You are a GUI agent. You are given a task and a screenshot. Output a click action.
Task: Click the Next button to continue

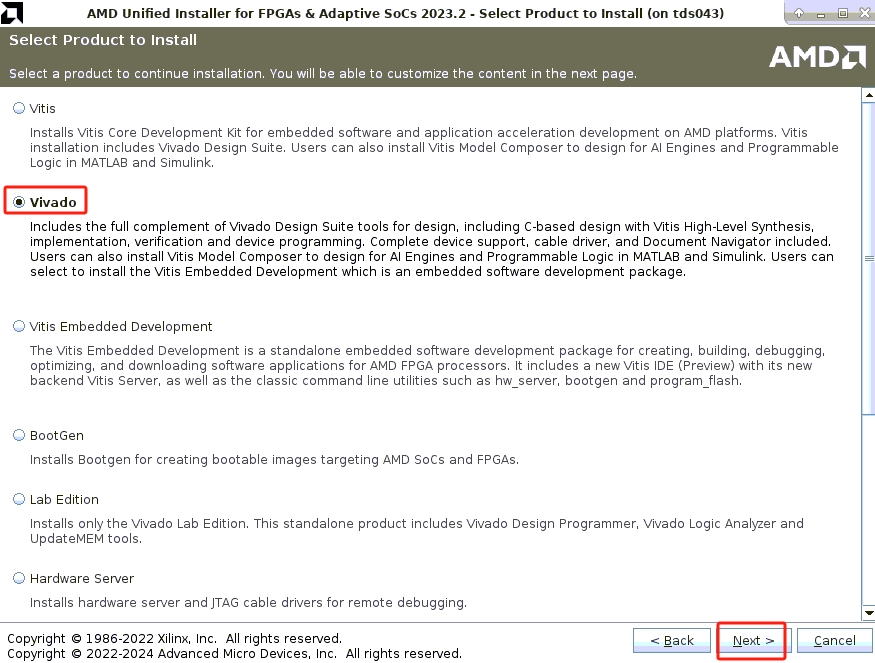pyautogui.click(x=752, y=640)
